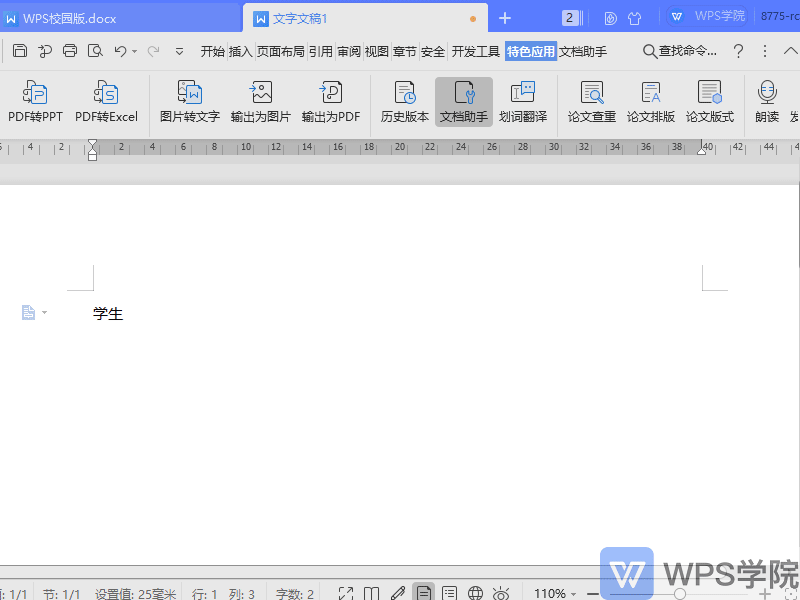Click the Print icon in quick toolbar
Viewport: 800px width, 600px height.
point(70,51)
